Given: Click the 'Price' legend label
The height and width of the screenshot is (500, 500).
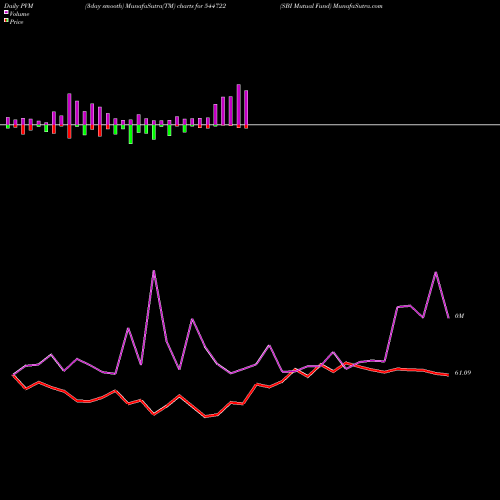Looking at the screenshot, I should click(16, 22).
